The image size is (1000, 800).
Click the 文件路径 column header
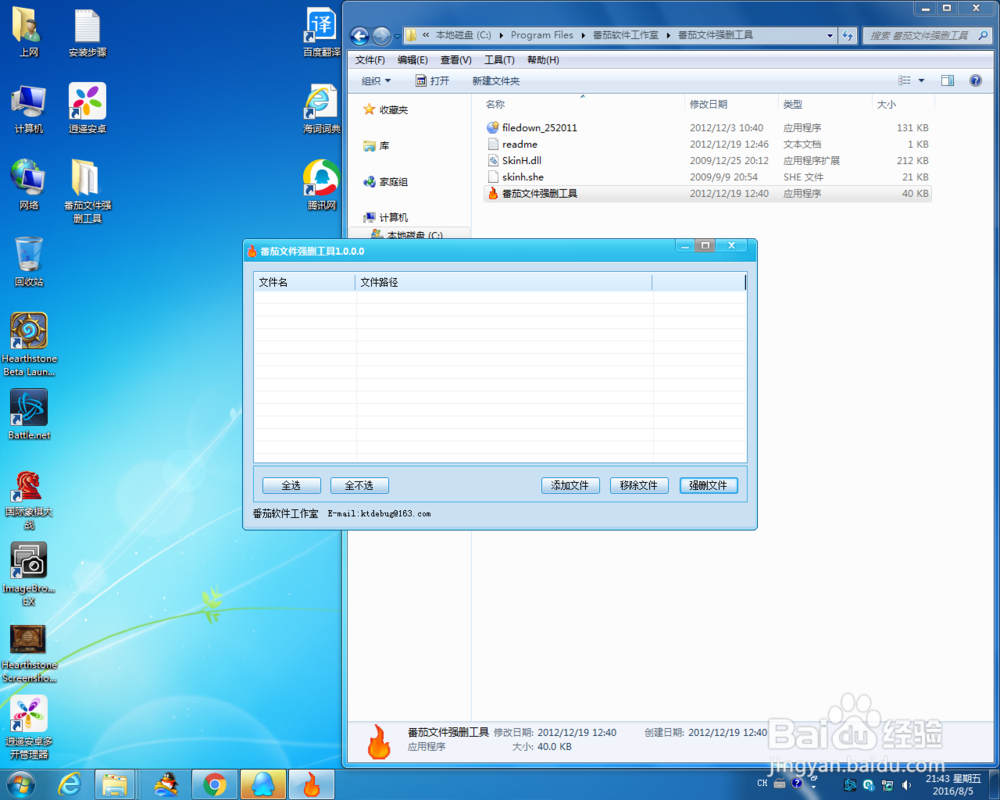click(504, 283)
